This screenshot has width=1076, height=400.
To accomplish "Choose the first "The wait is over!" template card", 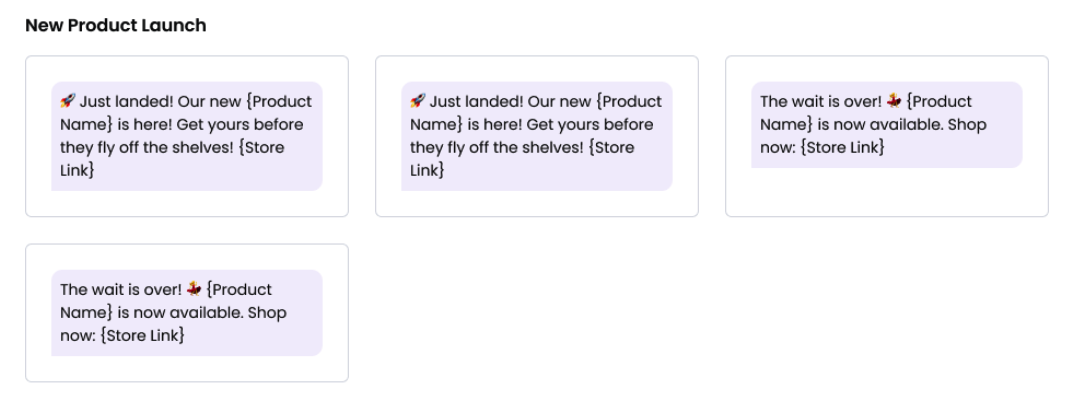I will coord(887,136).
